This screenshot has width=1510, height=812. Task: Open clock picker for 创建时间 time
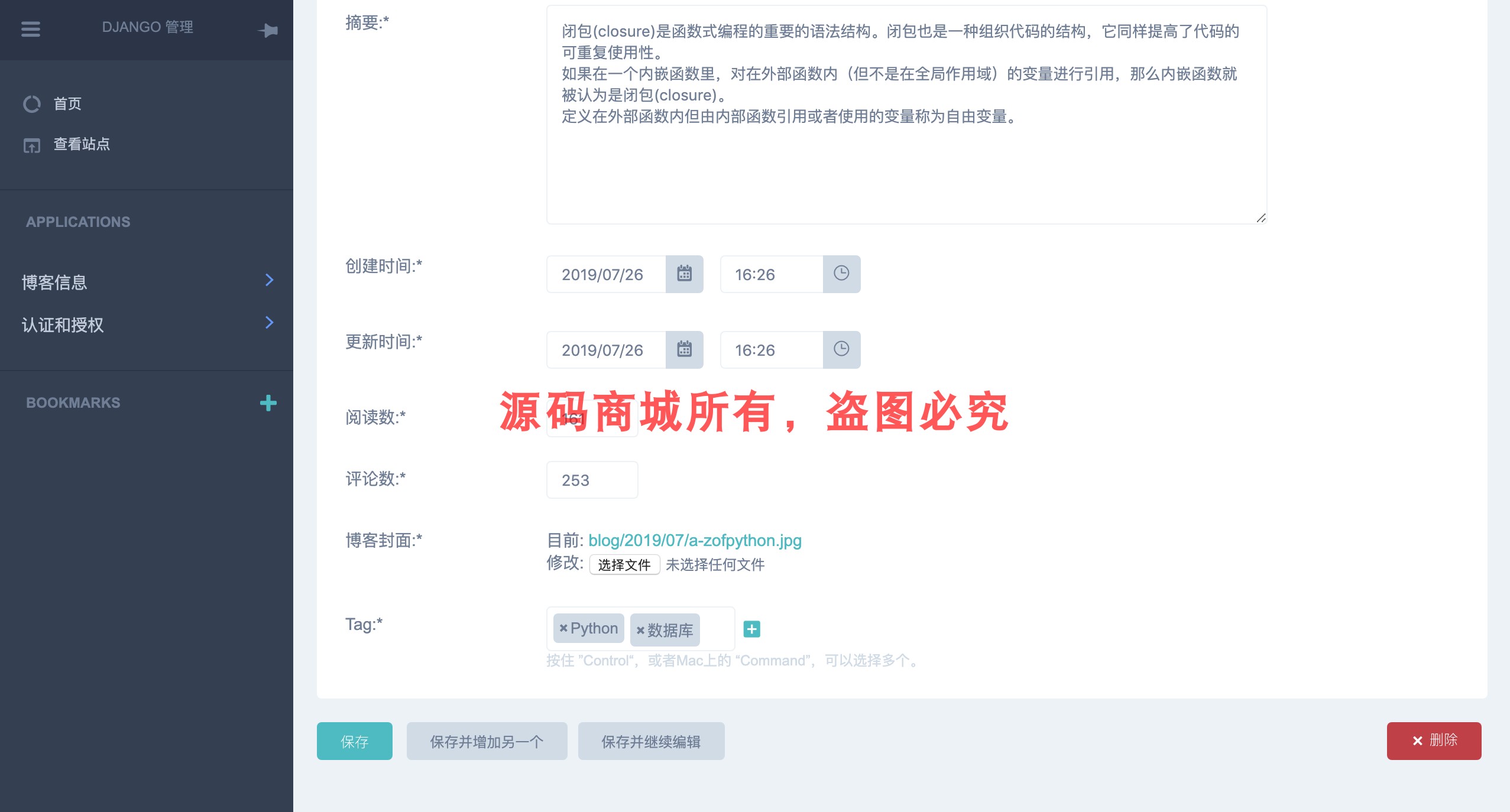click(x=841, y=274)
